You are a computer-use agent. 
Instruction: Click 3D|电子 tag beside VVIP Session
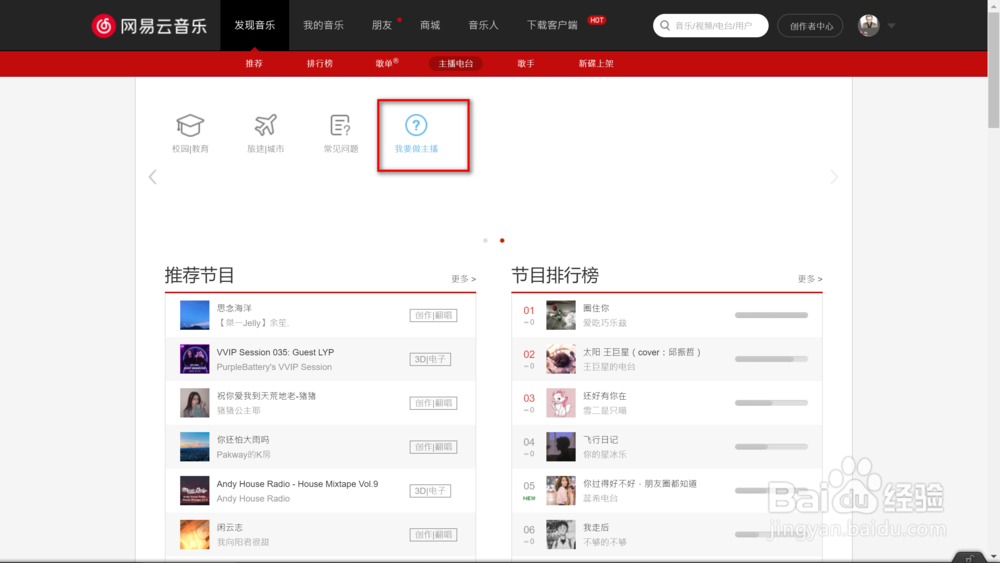point(430,359)
